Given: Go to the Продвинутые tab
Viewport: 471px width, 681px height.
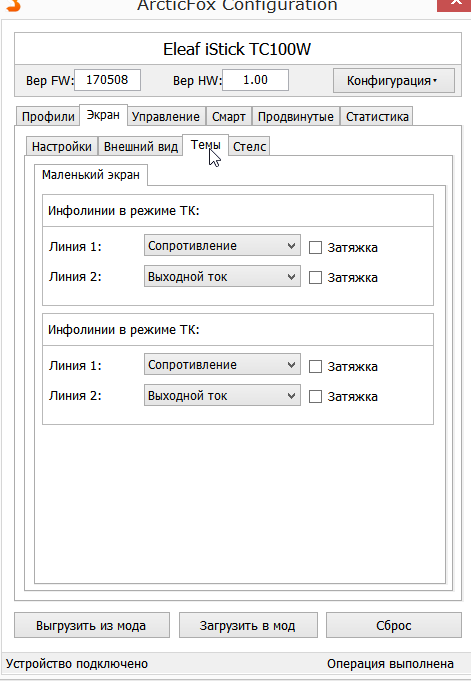Looking at the screenshot, I should click(295, 116).
